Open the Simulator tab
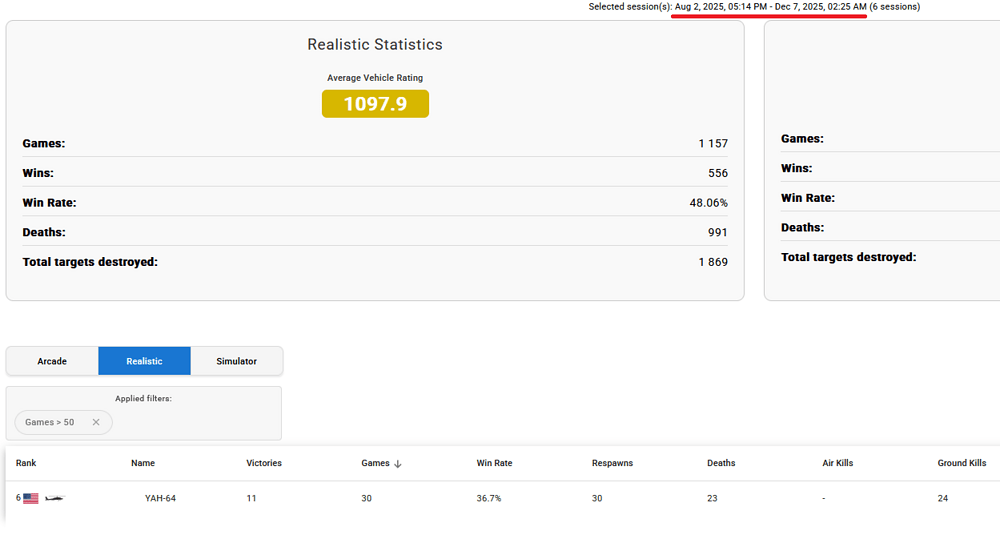 point(236,361)
